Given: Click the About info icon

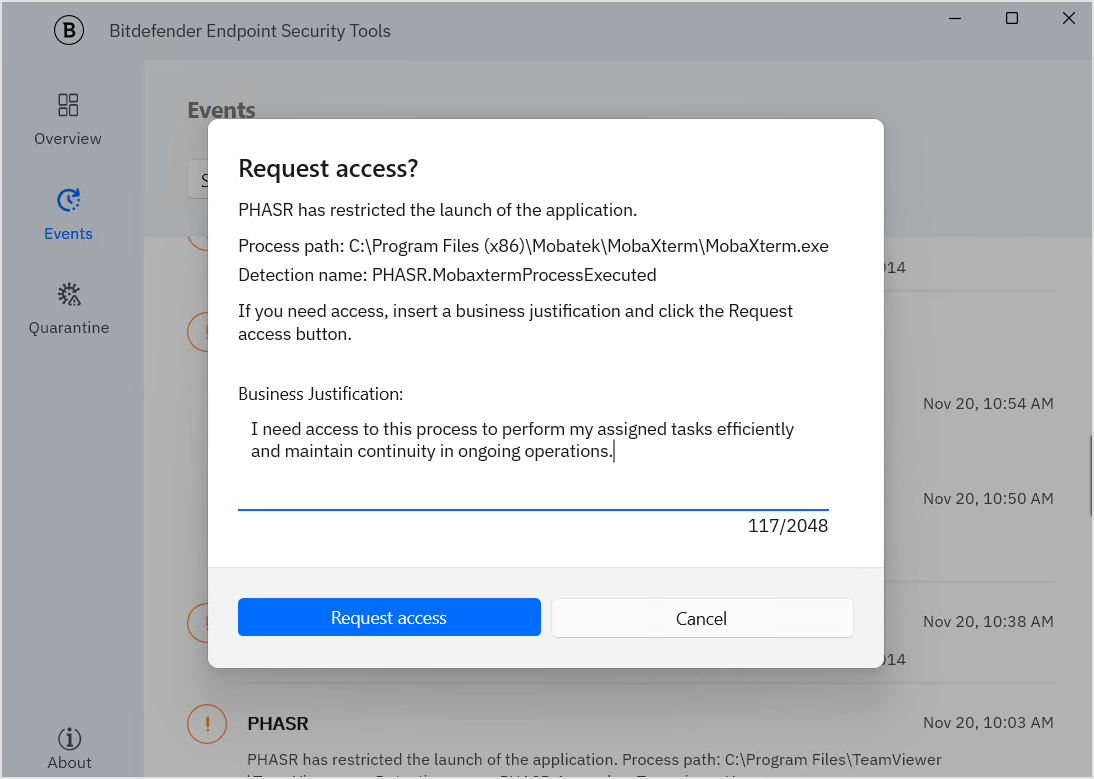Looking at the screenshot, I should click(x=69, y=737).
